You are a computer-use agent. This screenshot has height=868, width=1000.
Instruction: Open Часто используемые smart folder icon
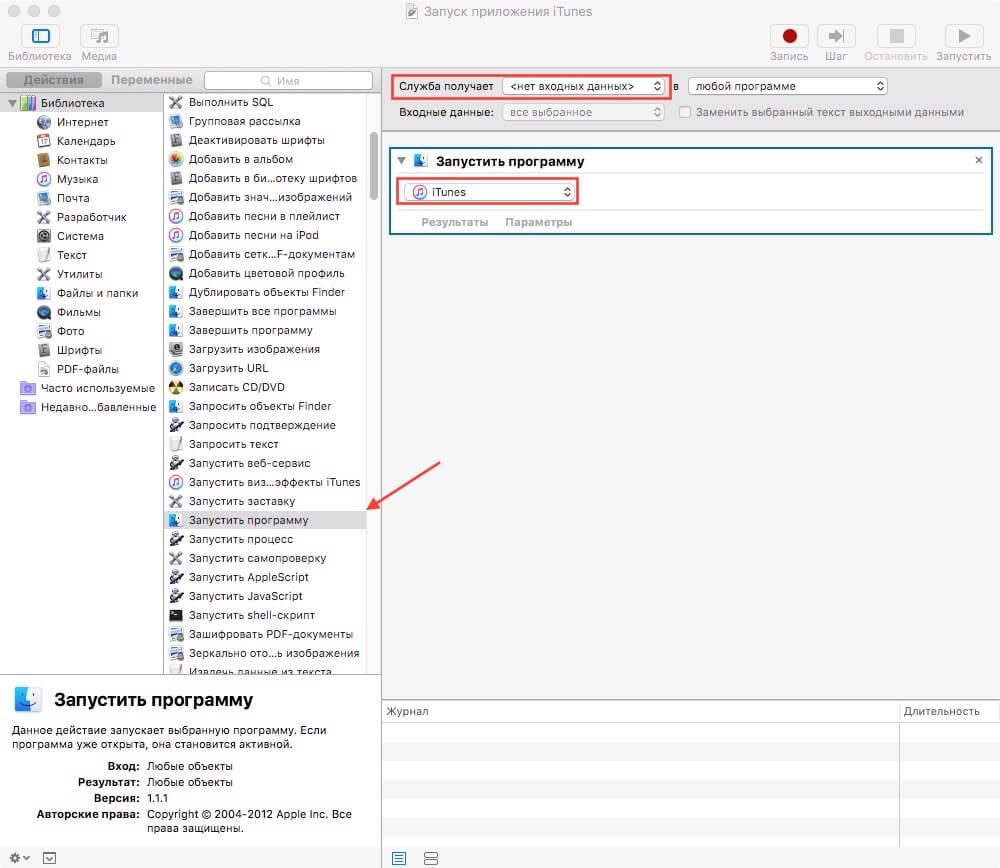[x=28, y=388]
